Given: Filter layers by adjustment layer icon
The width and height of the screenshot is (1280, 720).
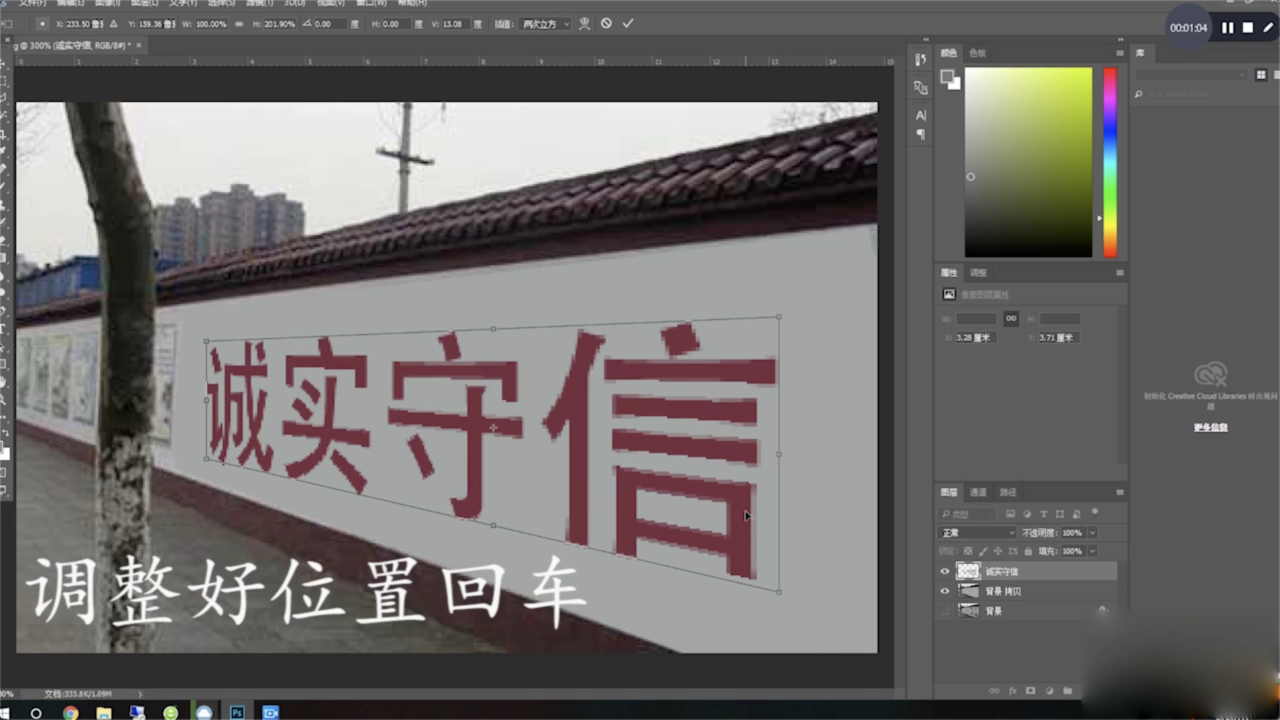Looking at the screenshot, I should 1028,514.
